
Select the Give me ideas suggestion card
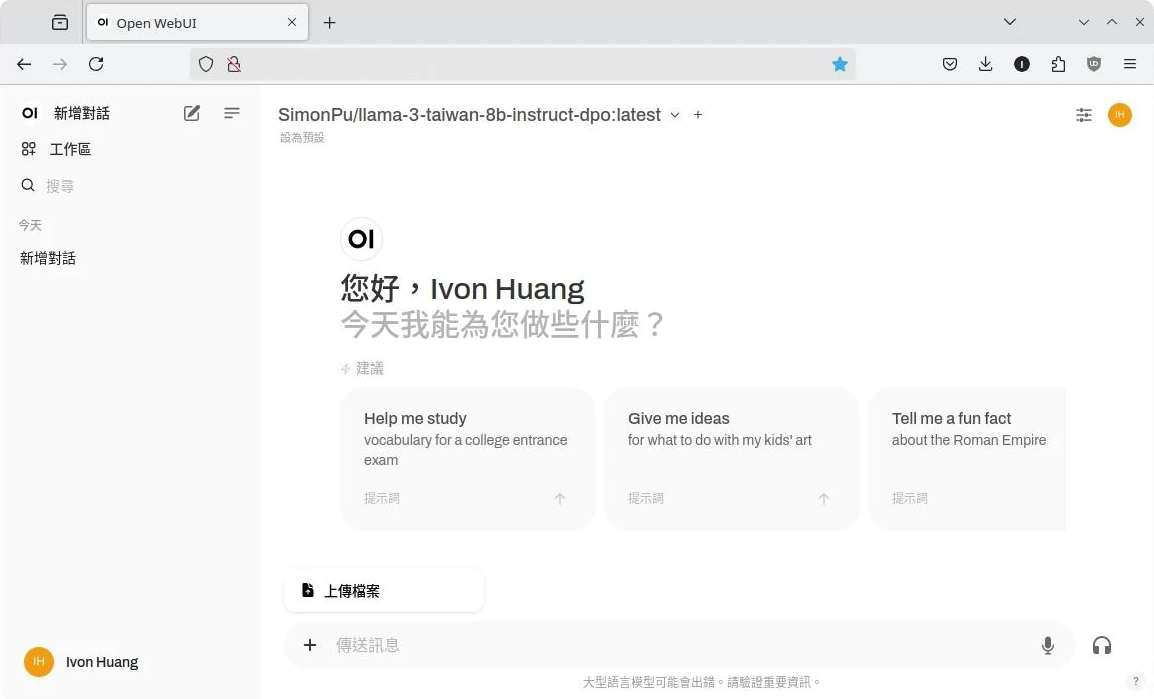tap(732, 458)
